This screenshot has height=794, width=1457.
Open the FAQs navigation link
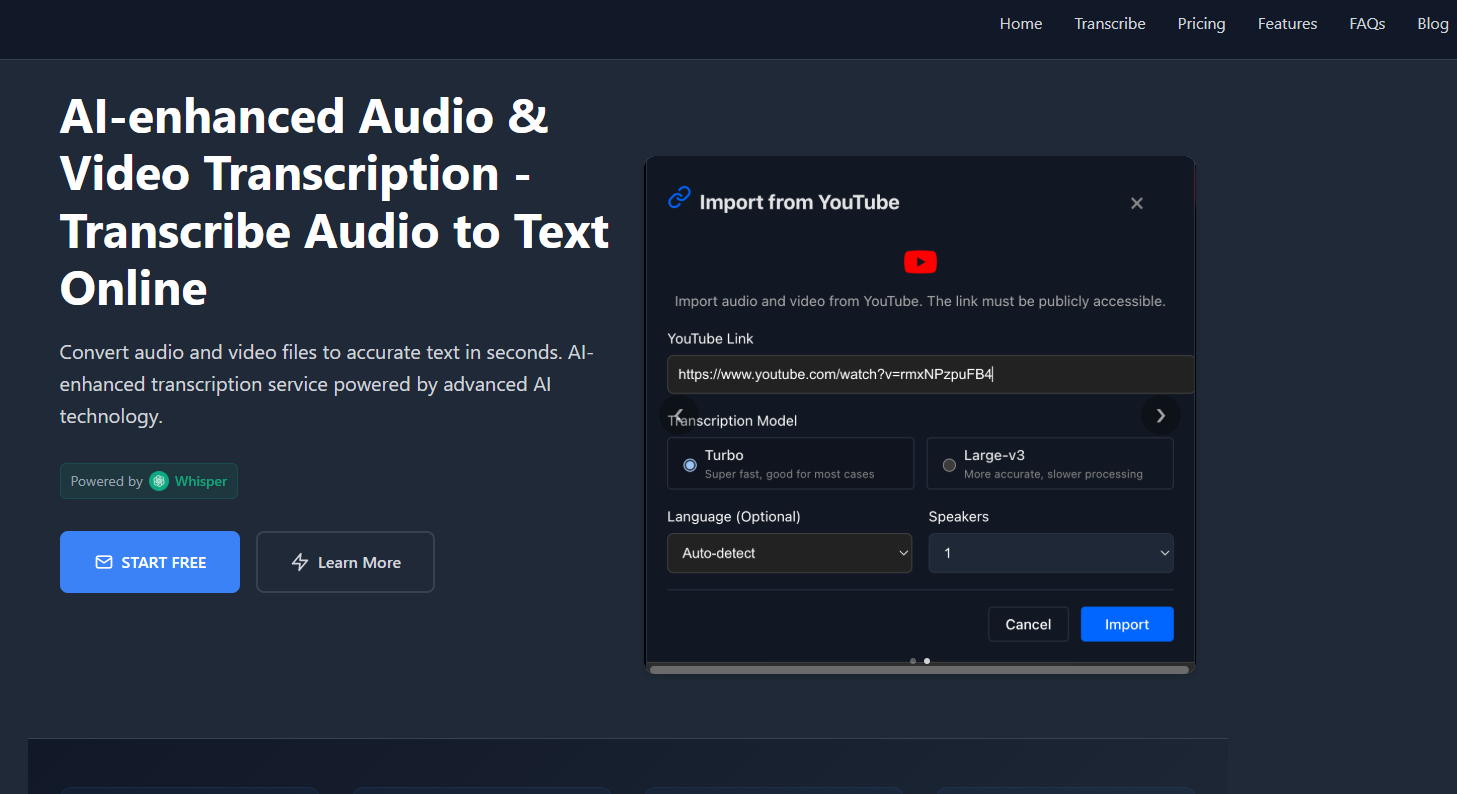tap(1367, 24)
